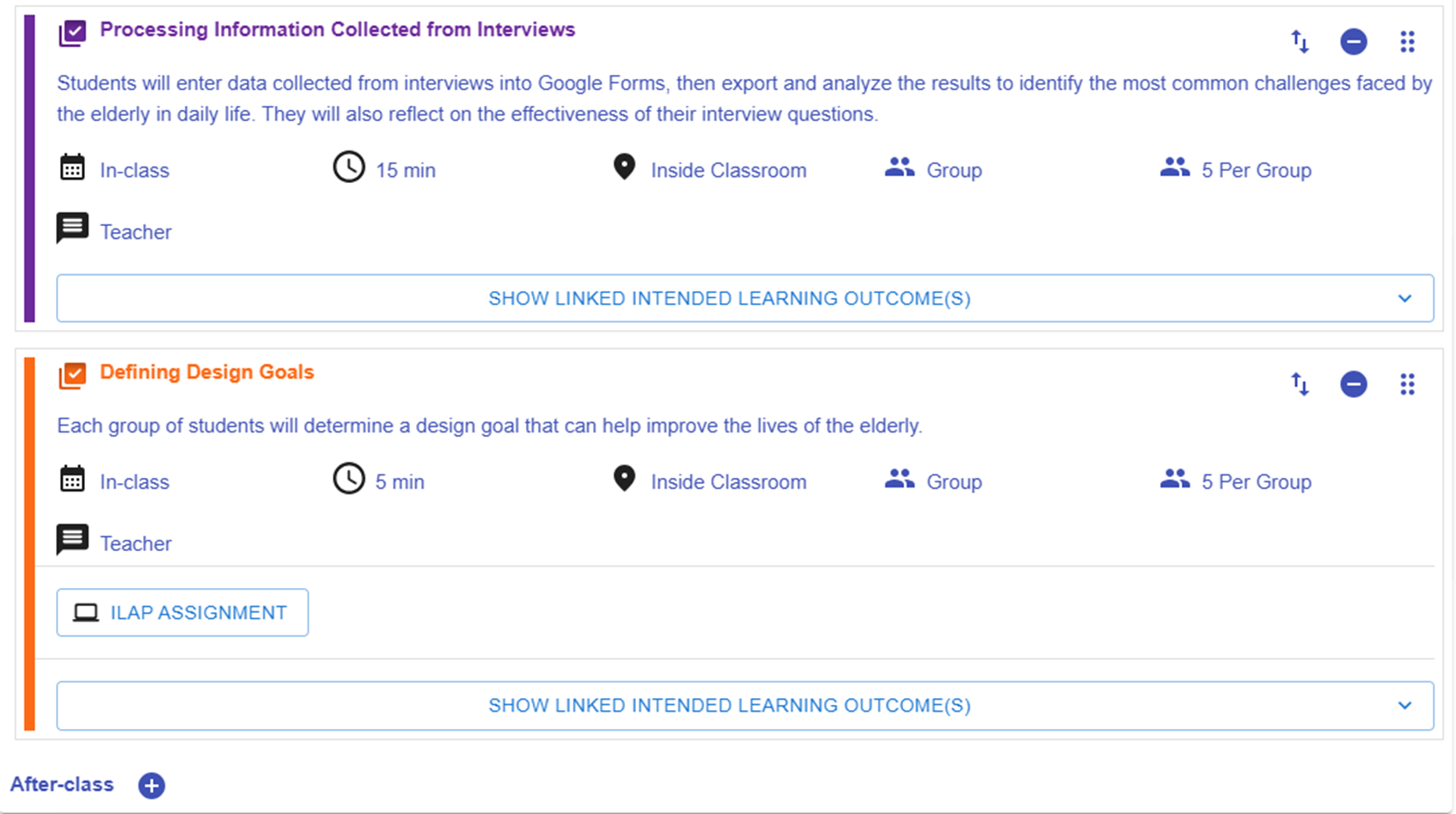The width and height of the screenshot is (1456, 814).
Task: Click location pin beside first Inside Classroom
Action: pyautogui.click(x=624, y=168)
